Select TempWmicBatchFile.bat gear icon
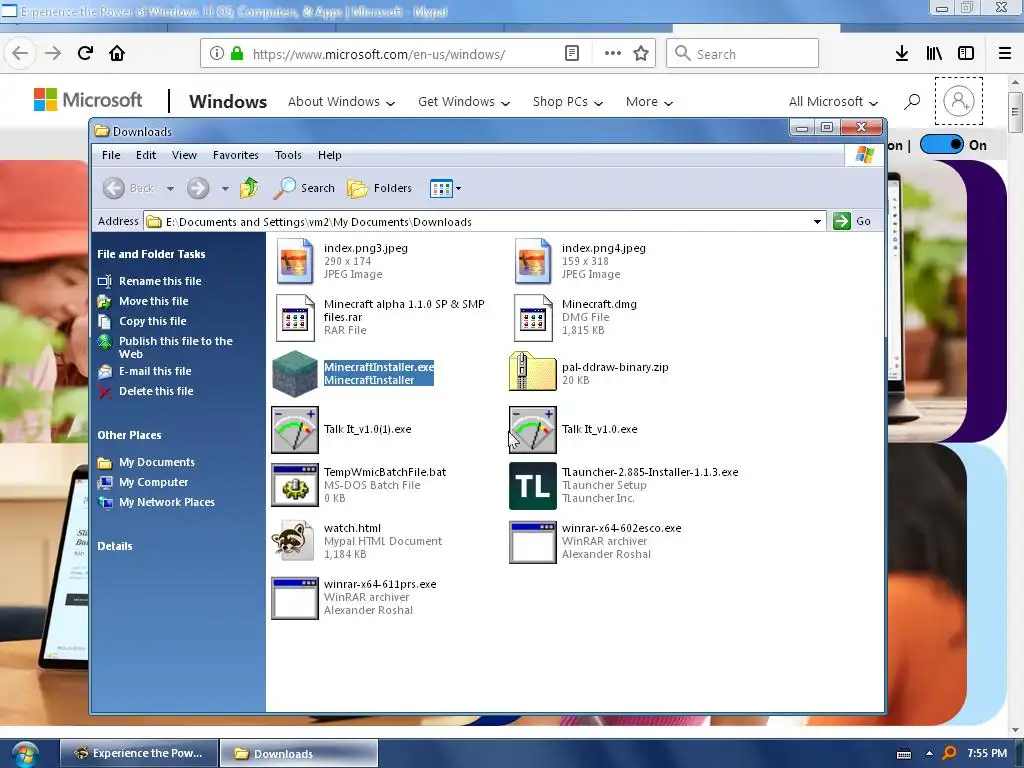 pyautogui.click(x=295, y=485)
